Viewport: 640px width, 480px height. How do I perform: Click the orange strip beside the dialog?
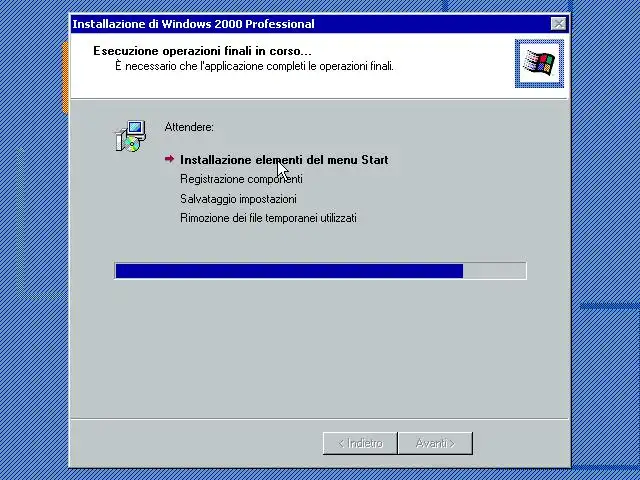[65, 78]
